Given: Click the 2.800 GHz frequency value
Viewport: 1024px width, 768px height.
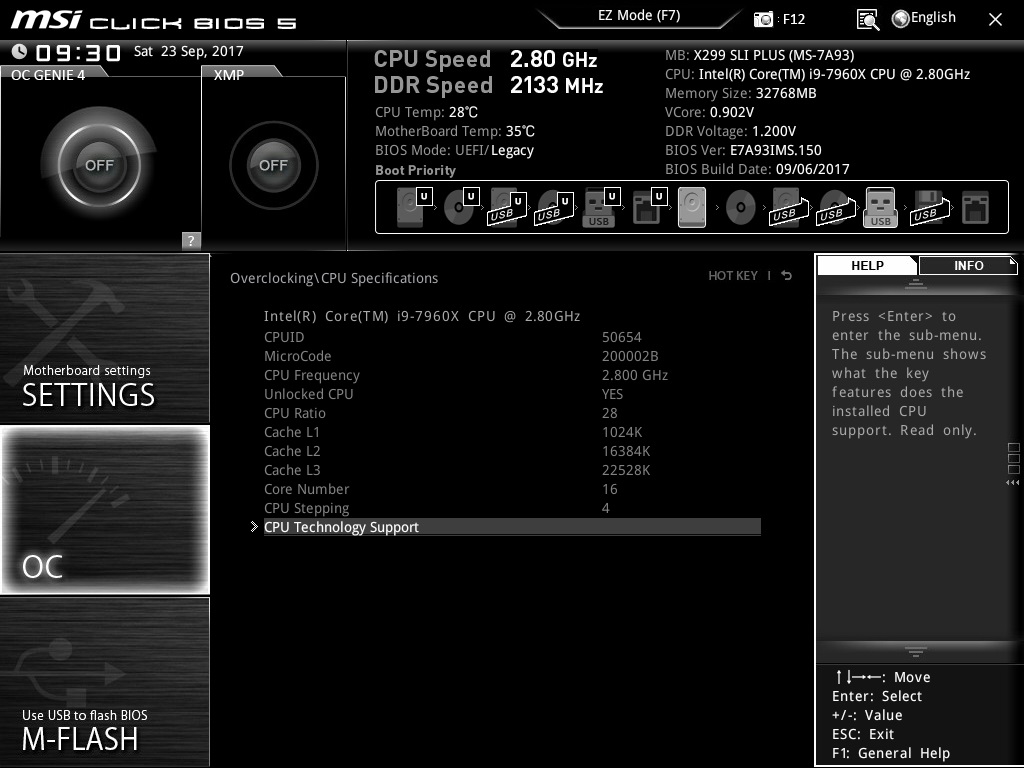Looking at the screenshot, I should click(x=635, y=376).
